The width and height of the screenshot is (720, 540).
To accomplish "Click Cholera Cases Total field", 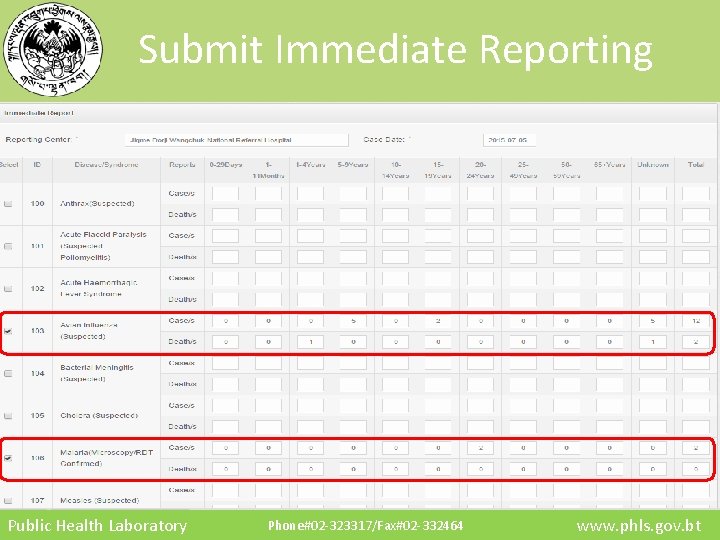I will [696, 405].
